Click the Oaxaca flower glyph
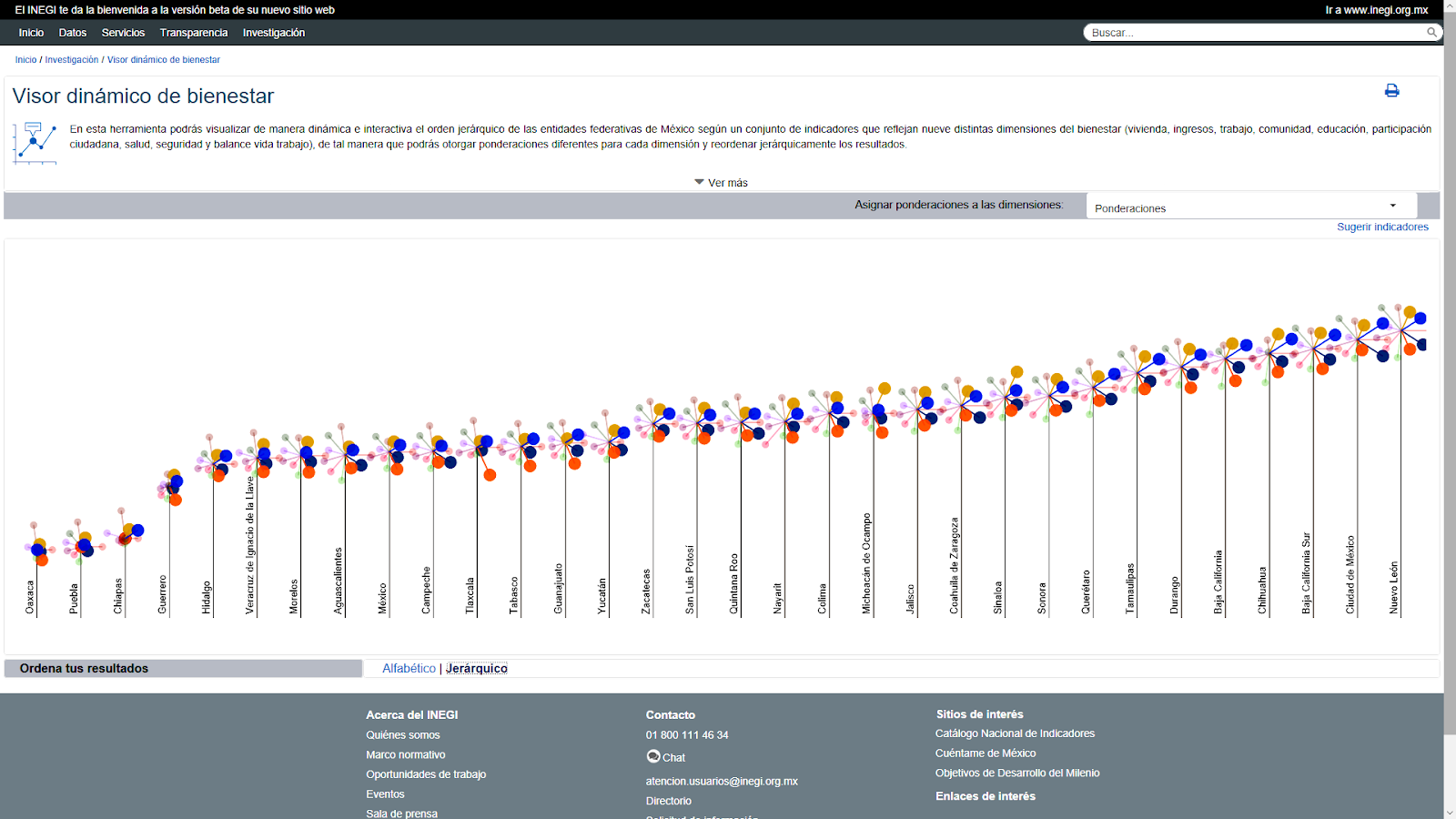The width and height of the screenshot is (1456, 819). point(36,549)
